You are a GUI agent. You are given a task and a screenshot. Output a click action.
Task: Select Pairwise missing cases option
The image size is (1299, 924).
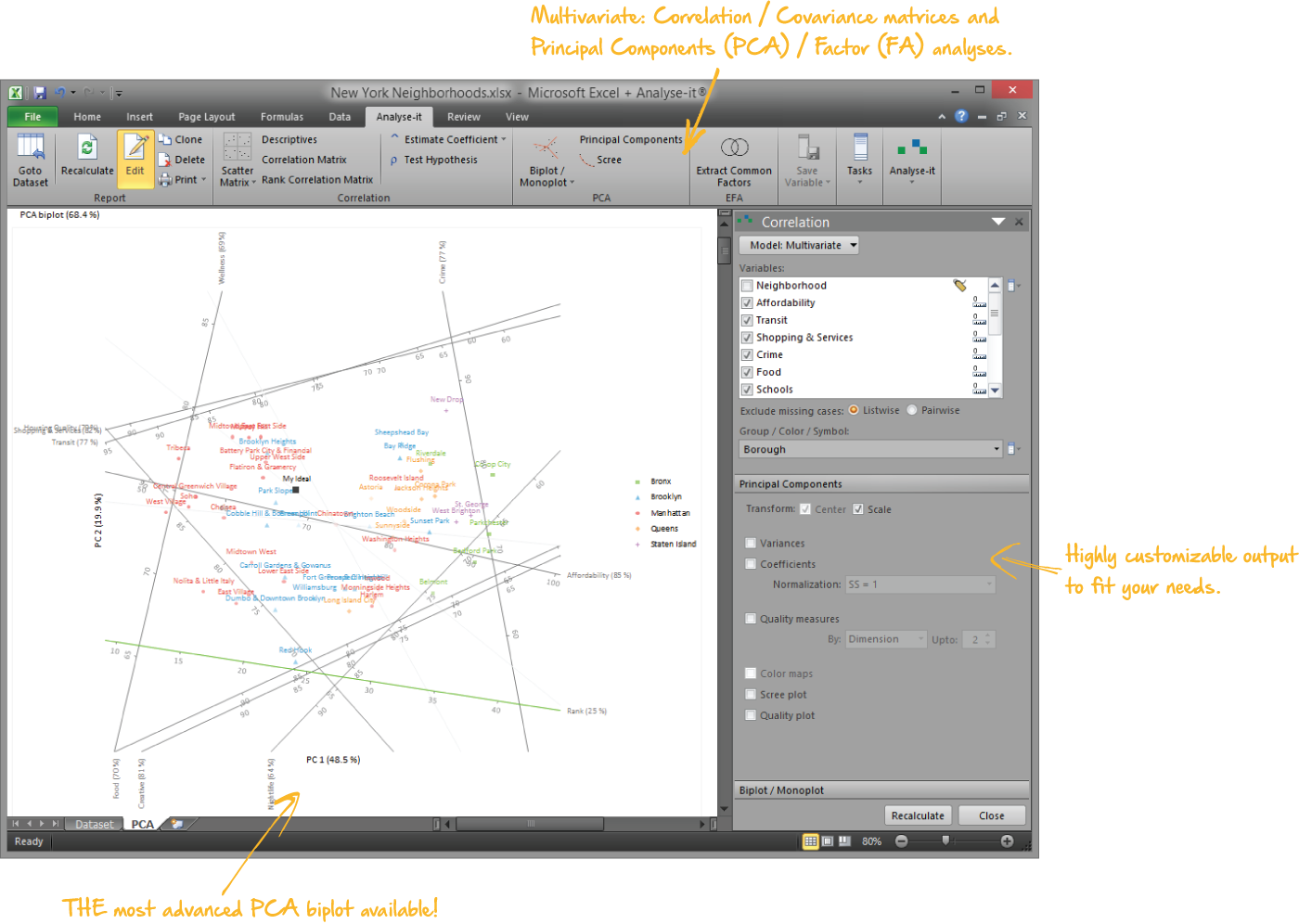click(x=912, y=410)
